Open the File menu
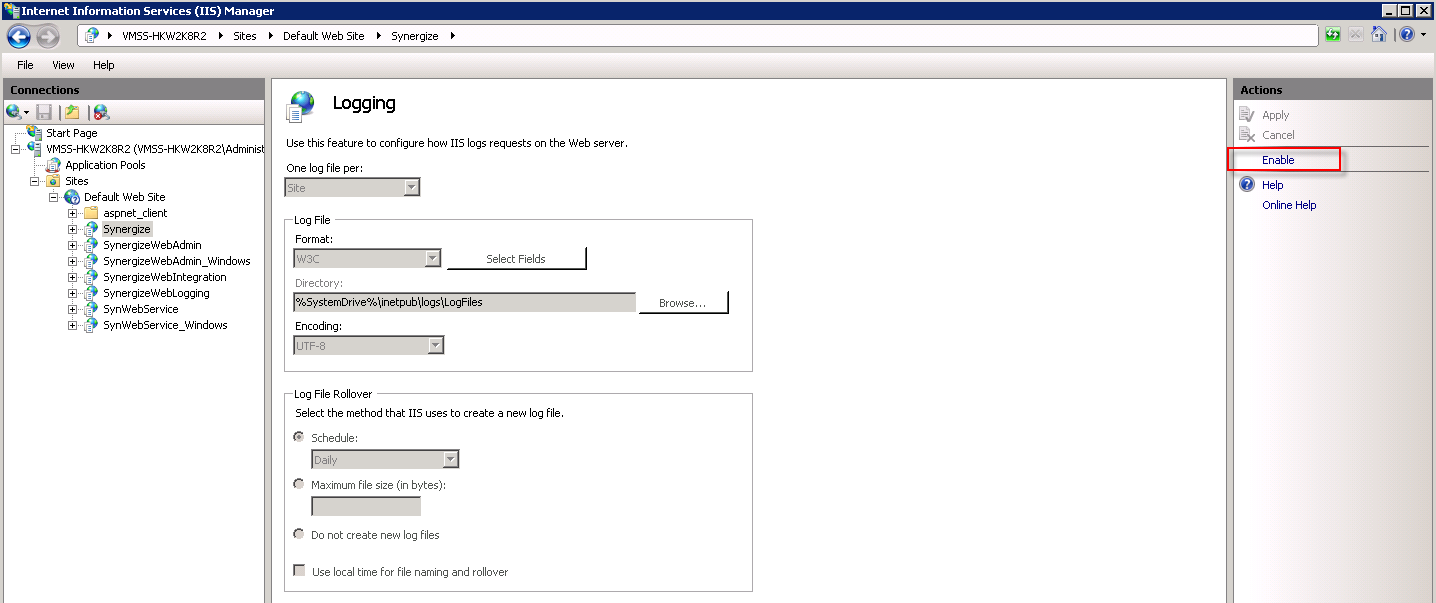The height and width of the screenshot is (603, 1436). (25, 65)
